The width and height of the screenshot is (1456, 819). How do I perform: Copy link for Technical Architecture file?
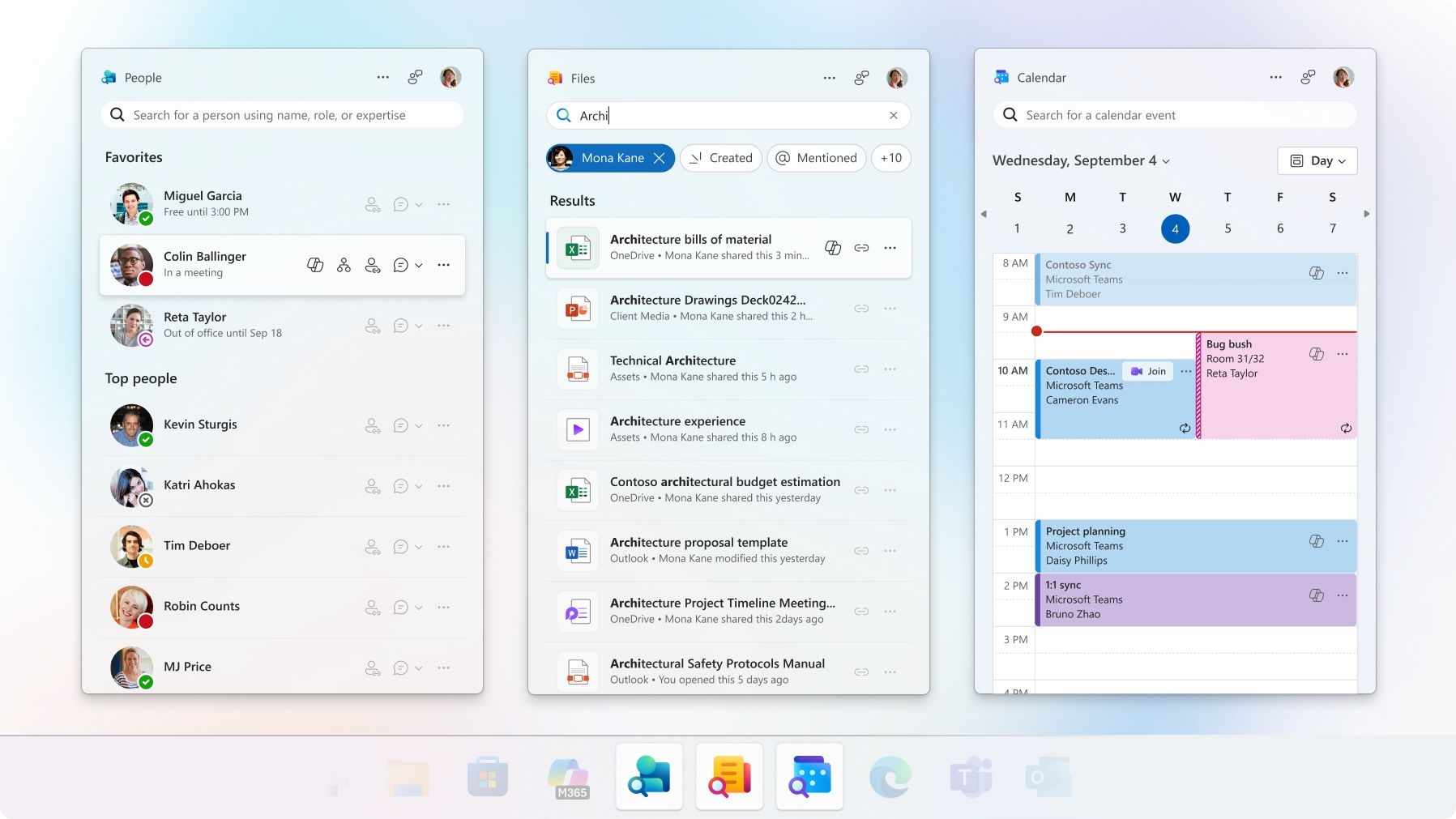pos(863,369)
